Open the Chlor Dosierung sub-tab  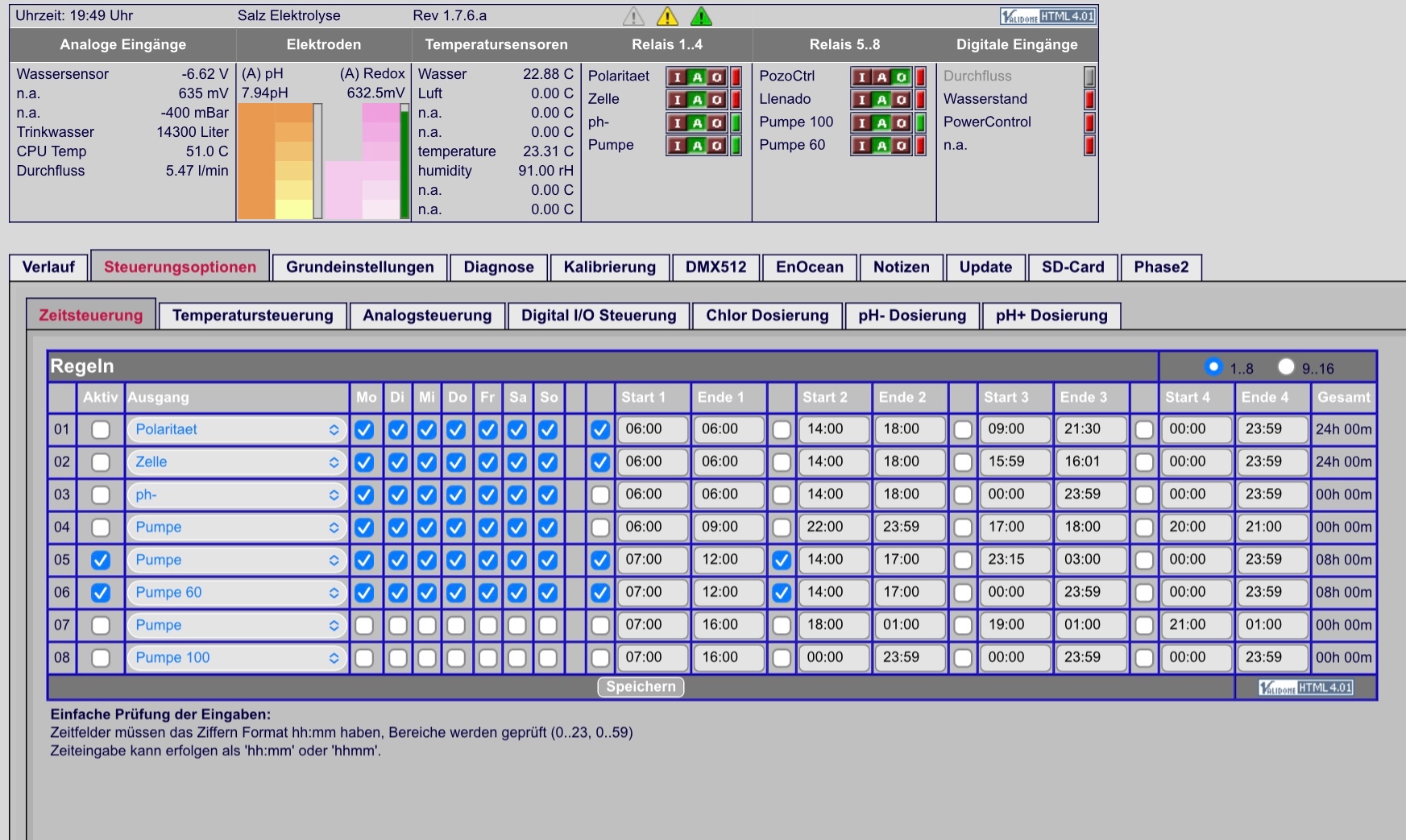tap(767, 316)
